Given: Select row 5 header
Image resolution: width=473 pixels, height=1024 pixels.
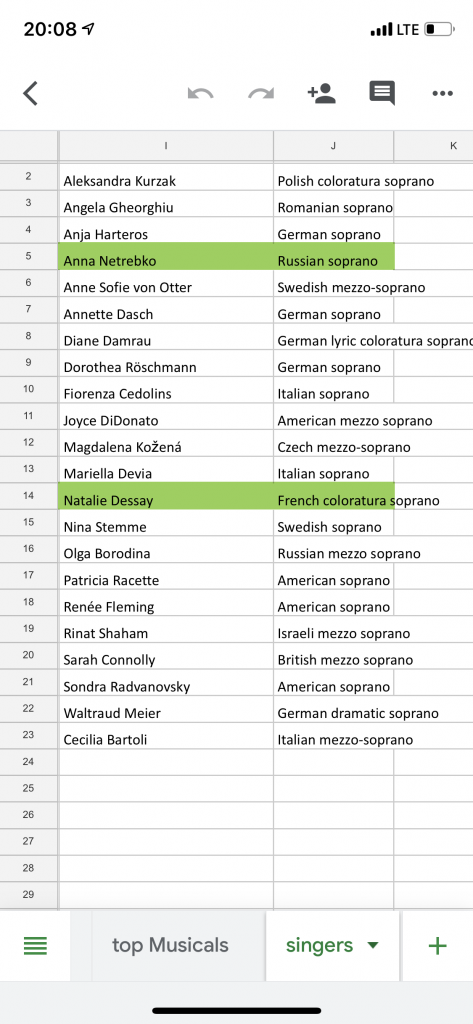Looking at the screenshot, I should tap(28, 257).
